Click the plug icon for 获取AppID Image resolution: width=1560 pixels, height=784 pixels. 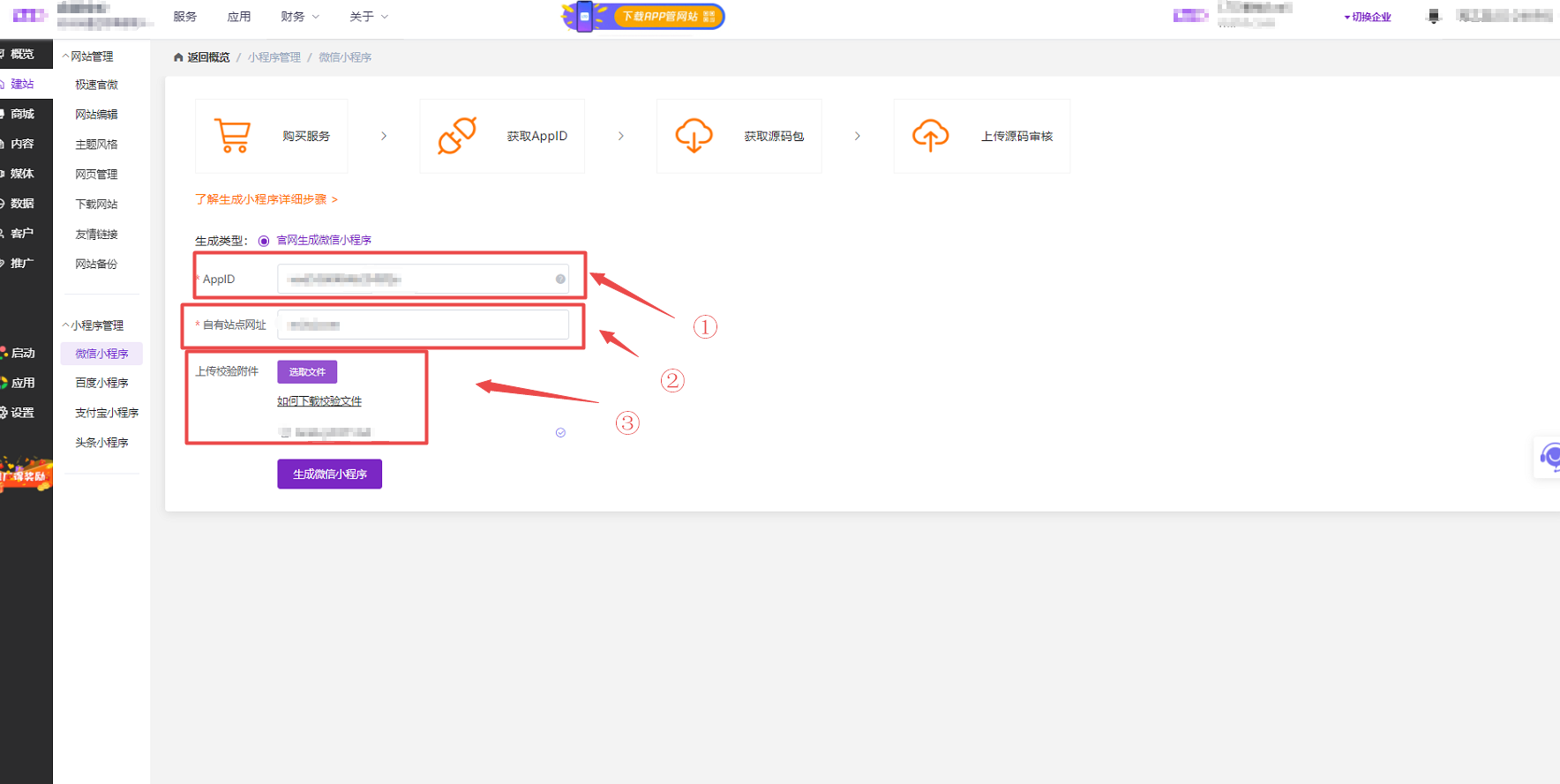(x=457, y=136)
